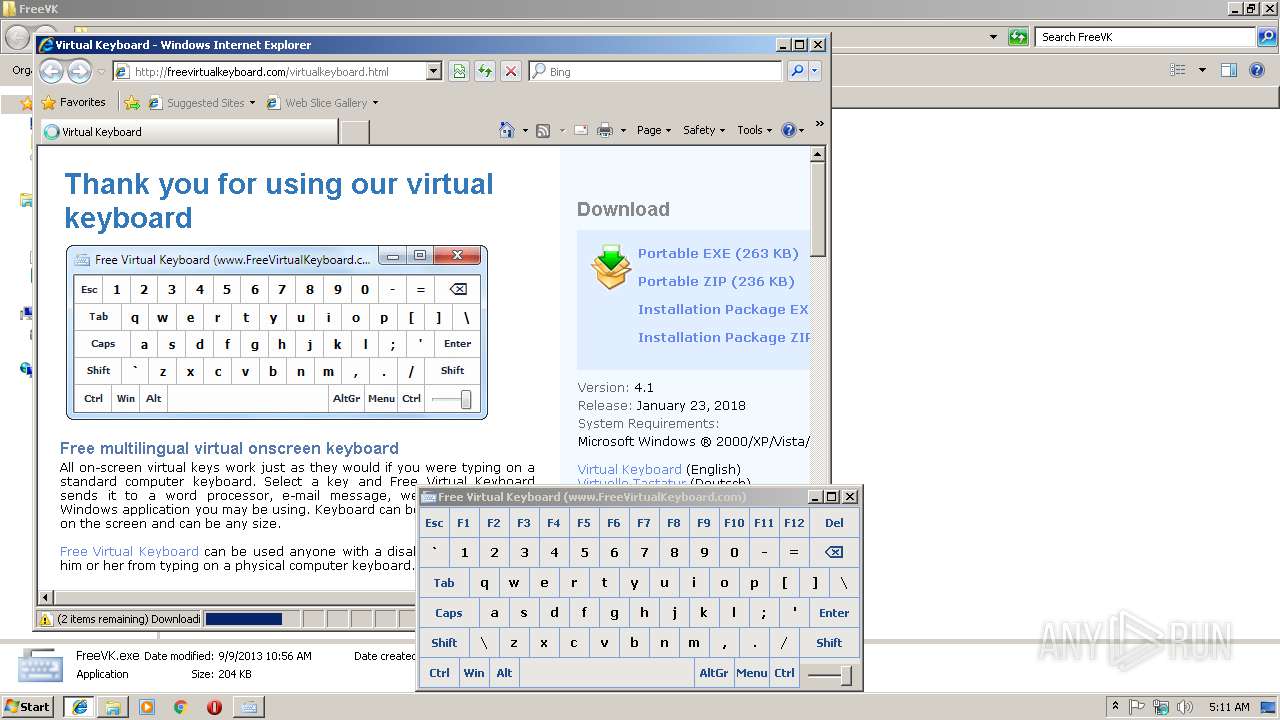This screenshot has width=1280, height=720.
Task: Toggle the Ctrl key next to Win in the keyboard app
Action: [x=439, y=673]
